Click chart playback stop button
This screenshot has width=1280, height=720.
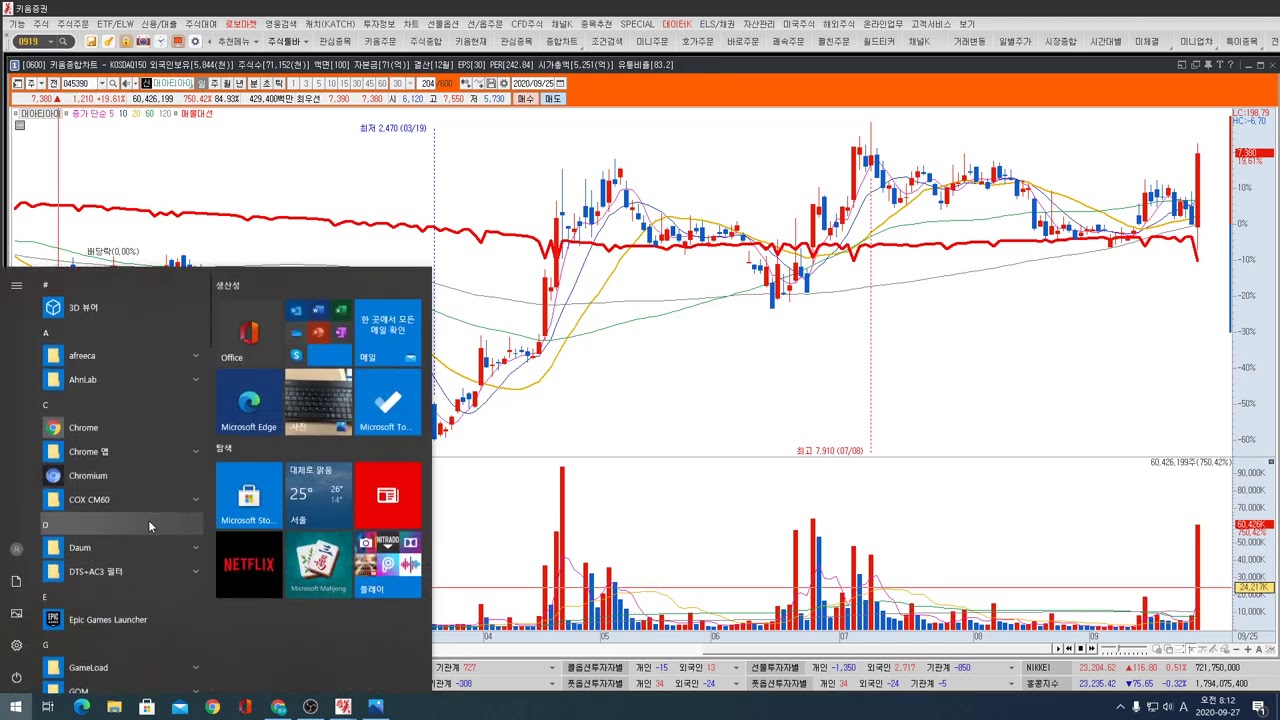[x=1081, y=649]
